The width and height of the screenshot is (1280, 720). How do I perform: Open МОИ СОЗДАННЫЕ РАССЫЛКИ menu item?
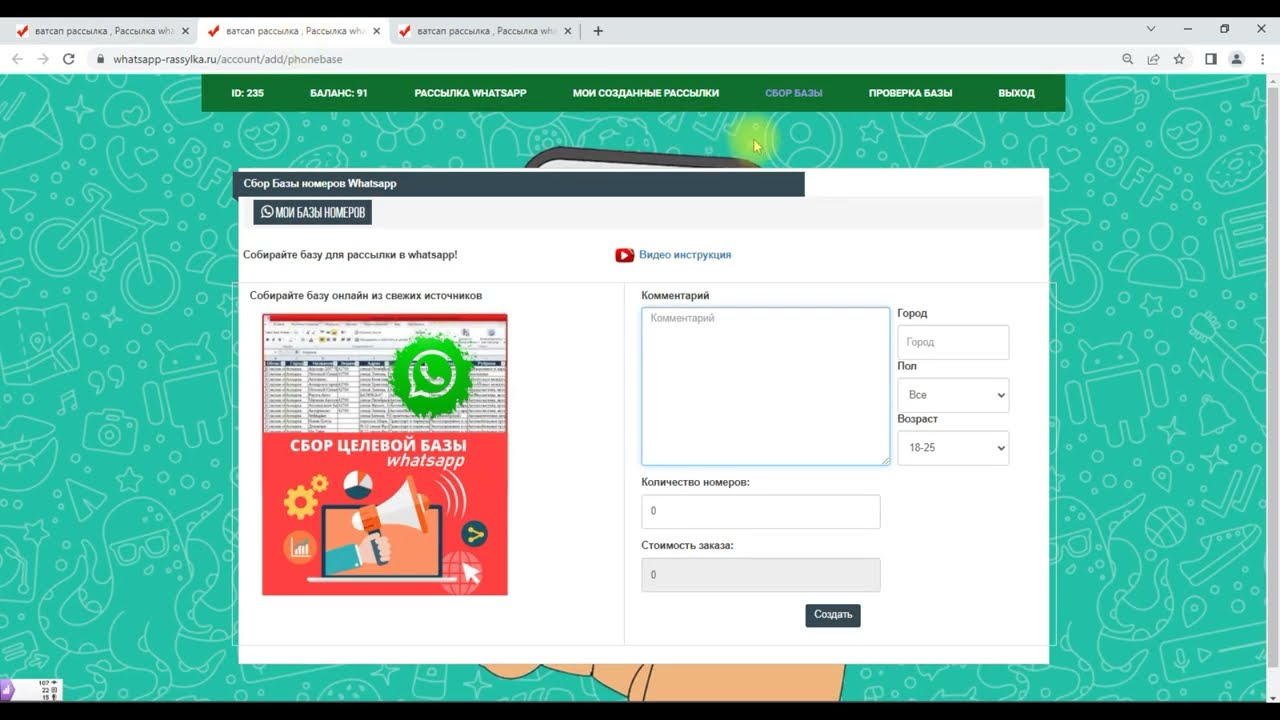pyautogui.click(x=646, y=93)
